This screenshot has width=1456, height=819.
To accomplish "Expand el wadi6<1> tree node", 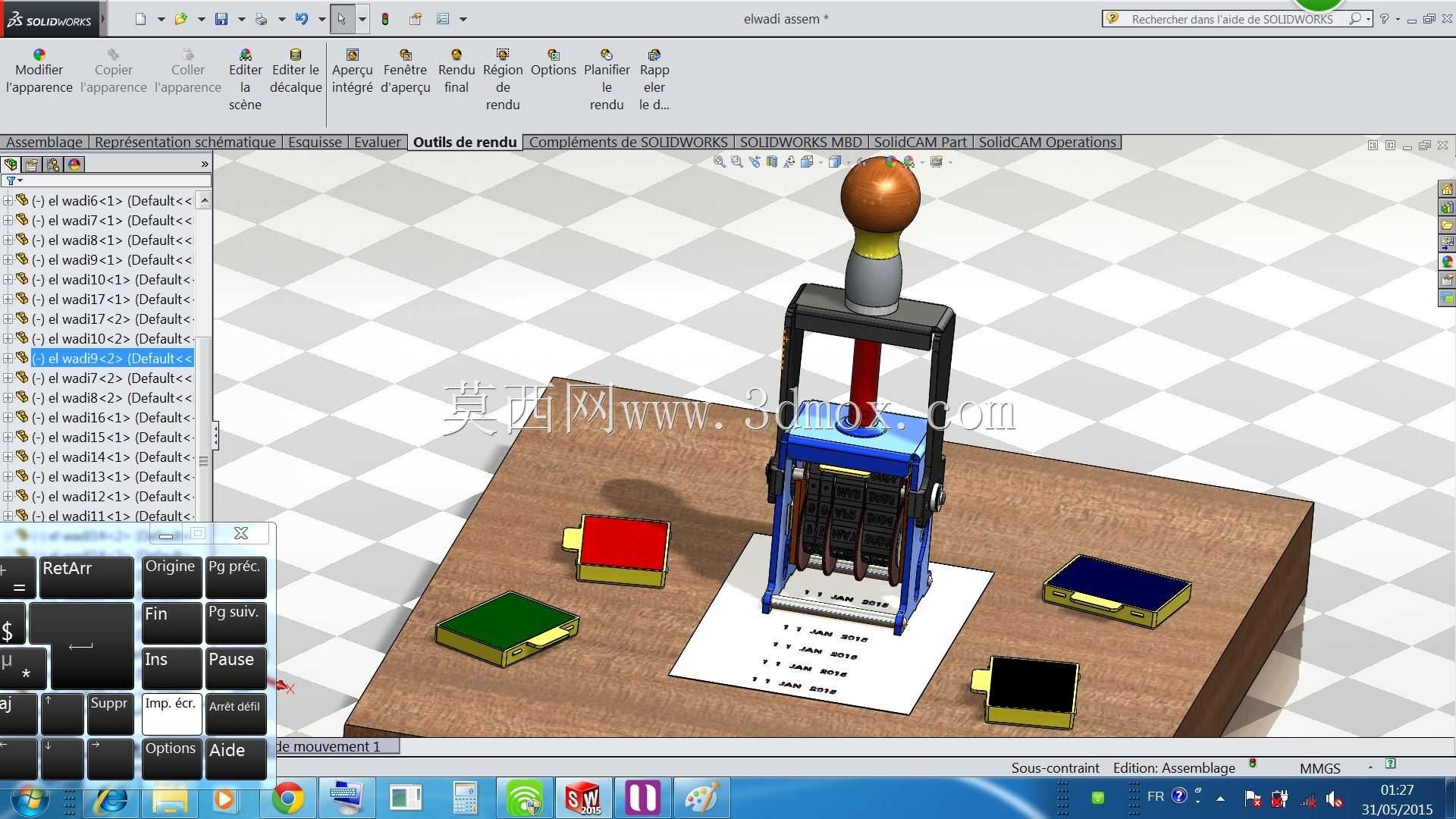I will pos(8,201).
